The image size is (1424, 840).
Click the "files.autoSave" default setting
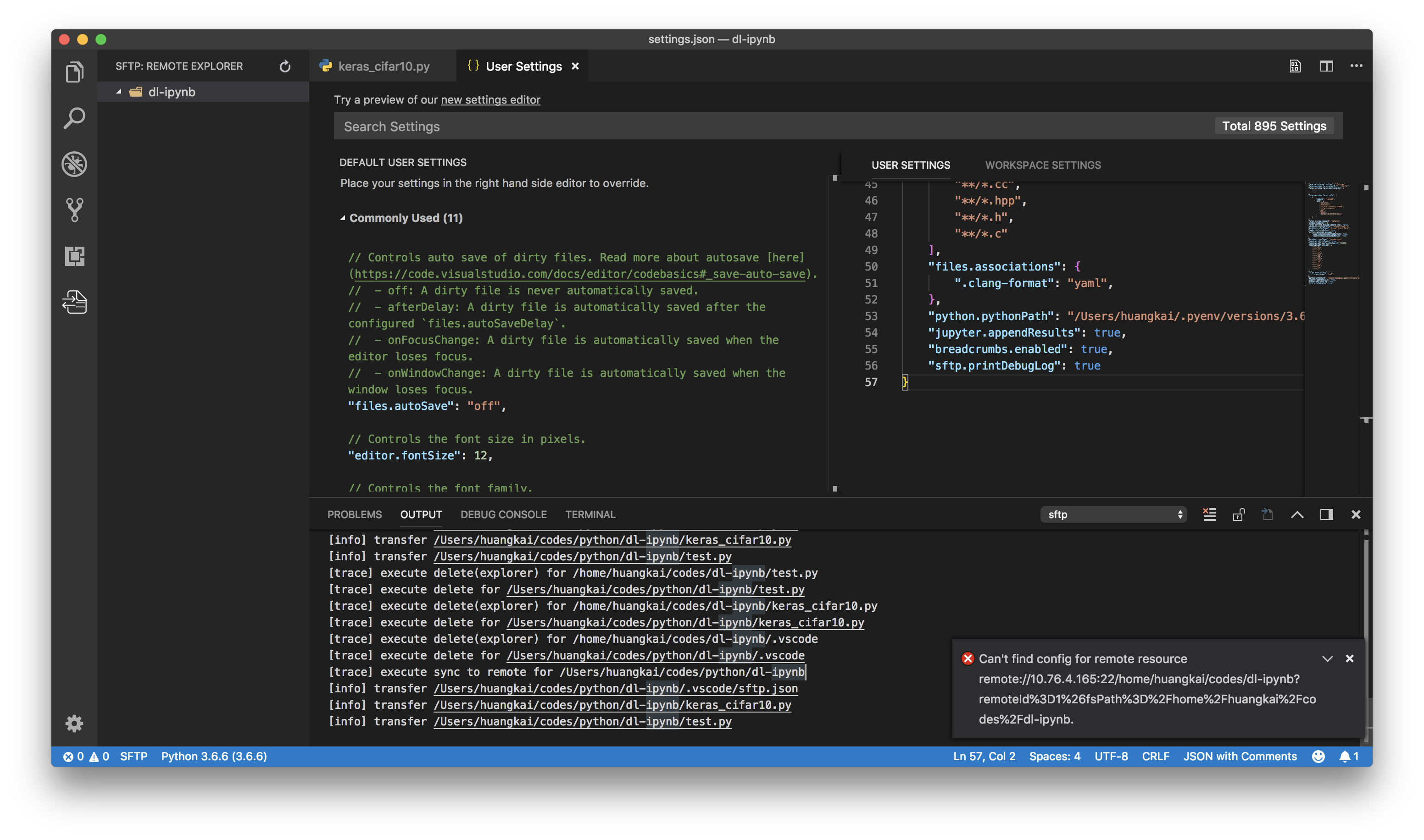tap(427, 406)
